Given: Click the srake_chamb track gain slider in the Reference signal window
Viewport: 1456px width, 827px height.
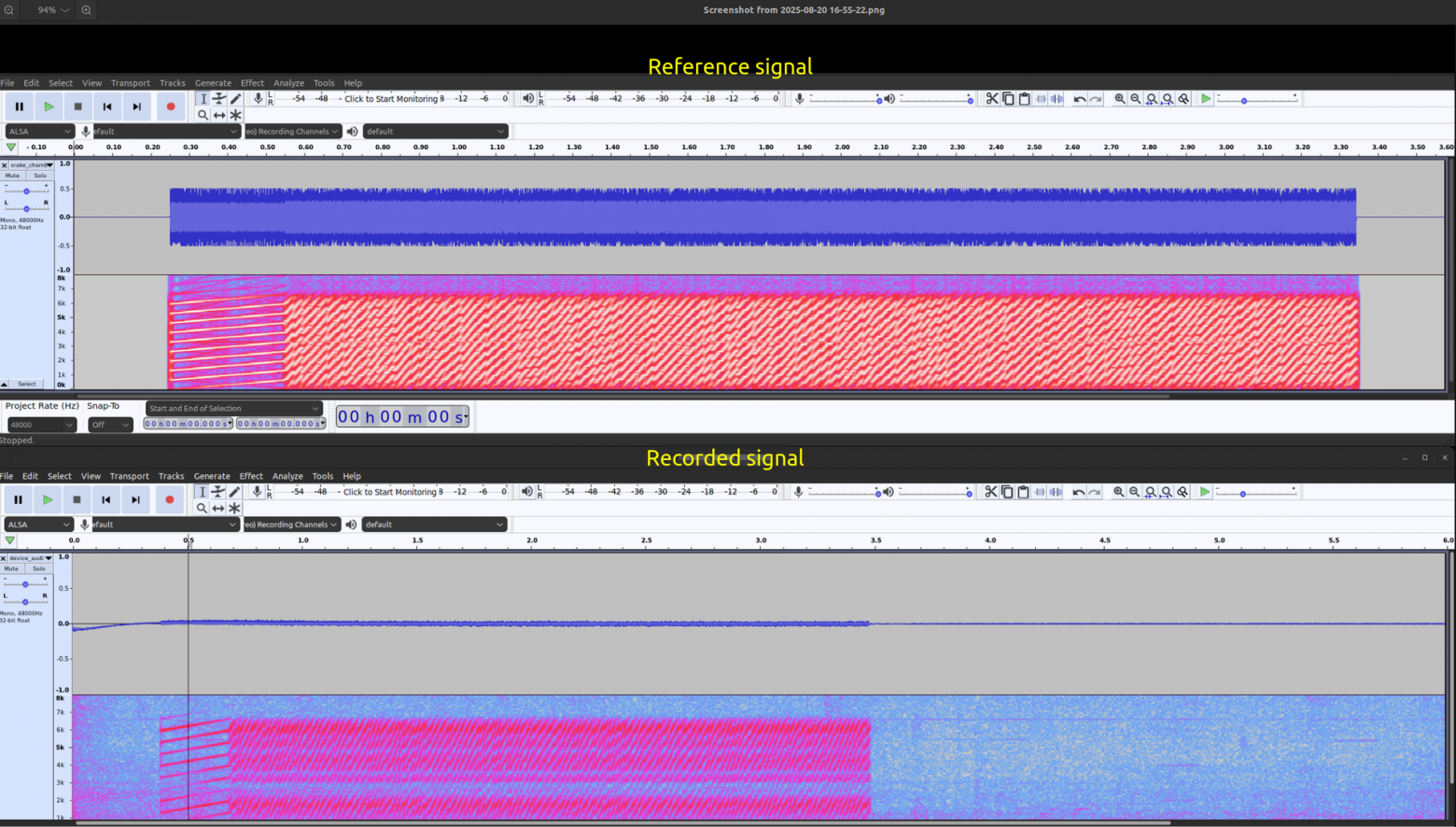Looking at the screenshot, I should [26, 190].
